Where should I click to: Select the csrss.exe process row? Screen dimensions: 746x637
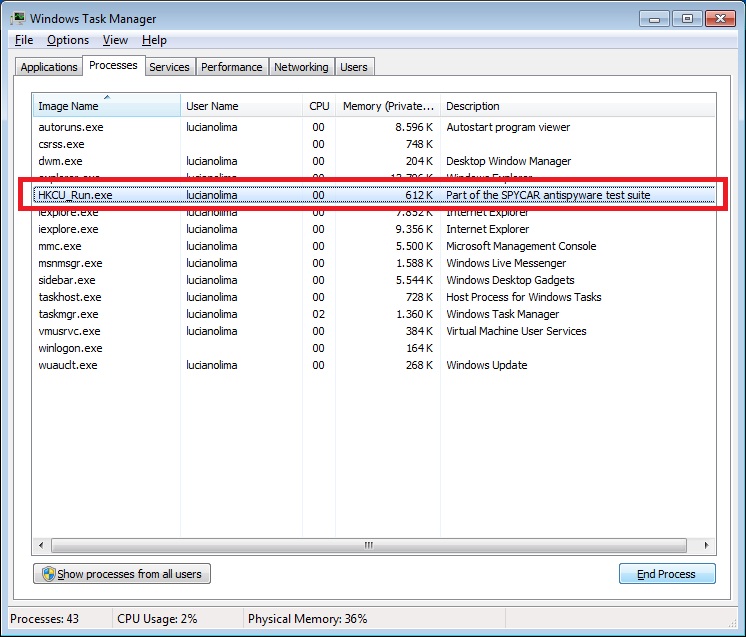(x=374, y=144)
